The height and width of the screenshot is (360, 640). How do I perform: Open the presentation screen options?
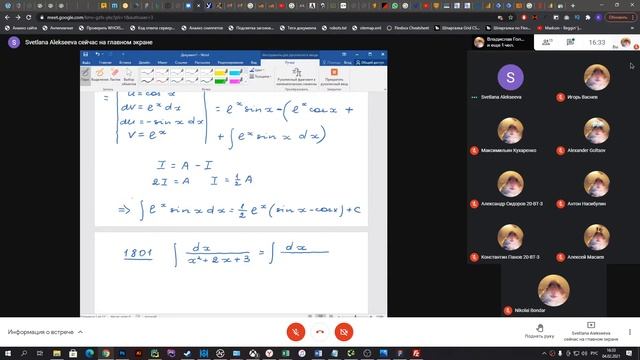[591, 331]
